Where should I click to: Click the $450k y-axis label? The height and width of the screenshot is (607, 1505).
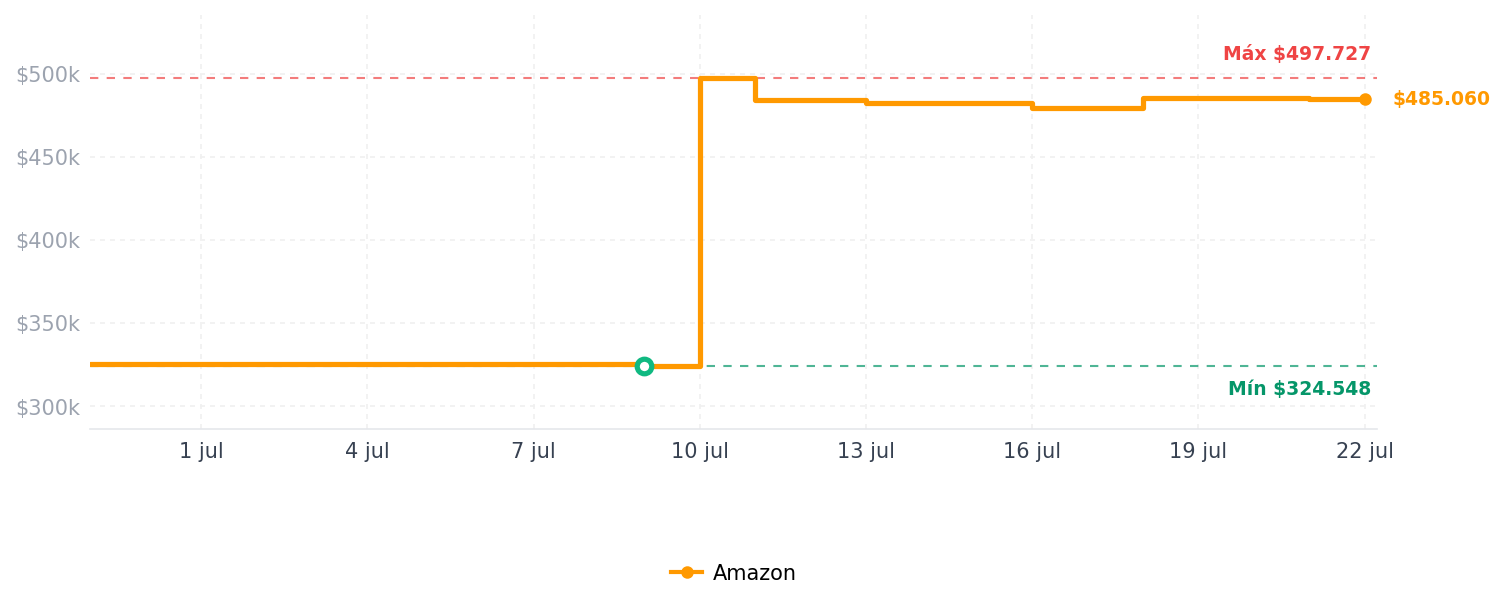point(48,158)
